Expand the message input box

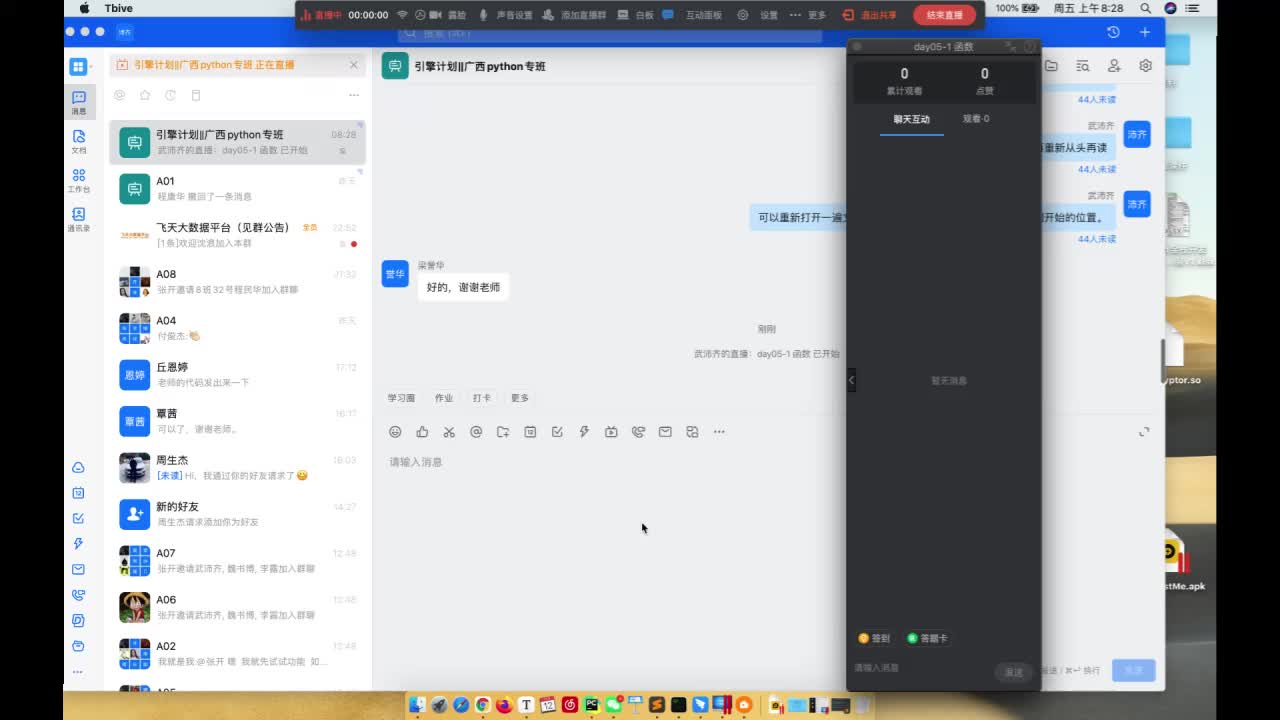pos(1144,432)
